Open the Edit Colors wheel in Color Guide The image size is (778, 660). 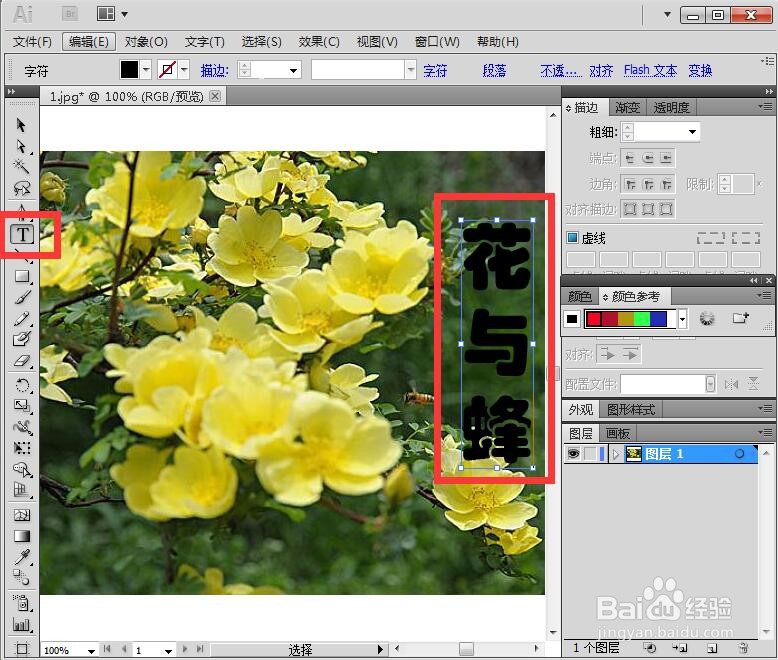click(x=707, y=318)
